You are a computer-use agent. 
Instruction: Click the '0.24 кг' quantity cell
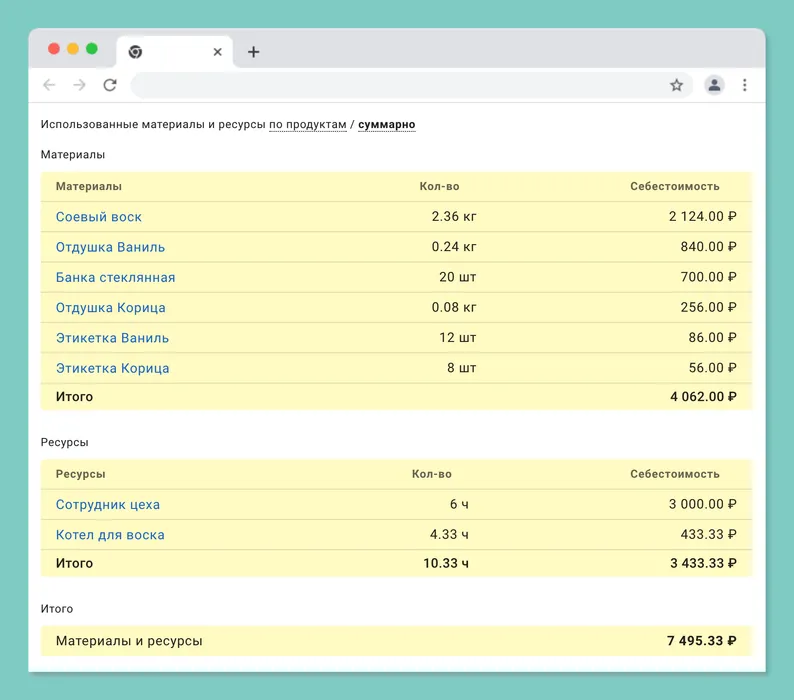pyautogui.click(x=454, y=247)
